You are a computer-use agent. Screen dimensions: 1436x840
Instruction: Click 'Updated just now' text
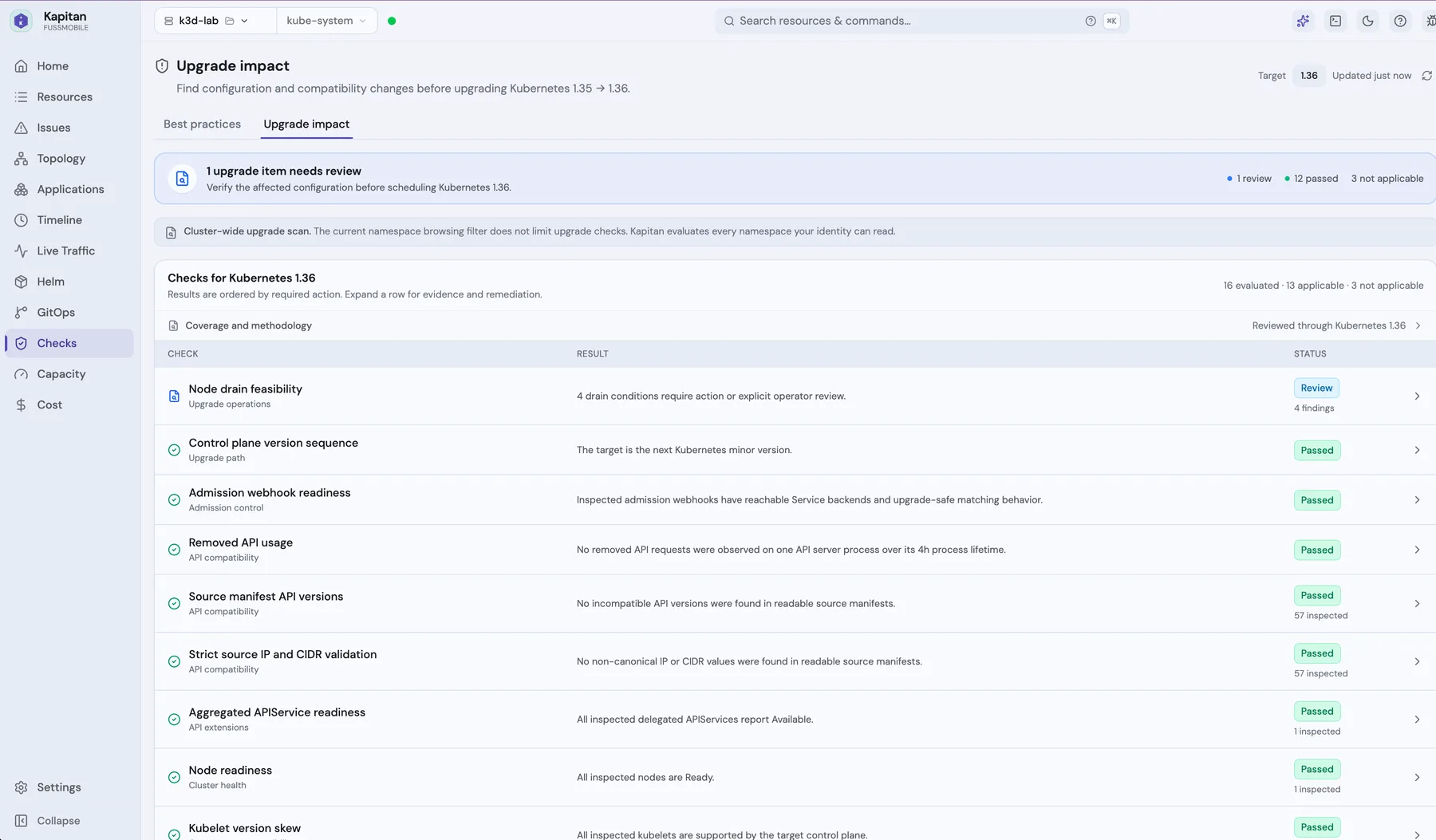1371,76
